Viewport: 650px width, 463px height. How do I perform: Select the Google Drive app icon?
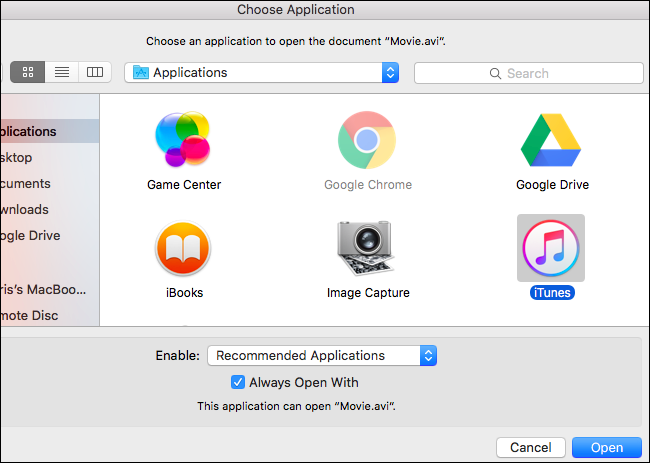point(551,141)
